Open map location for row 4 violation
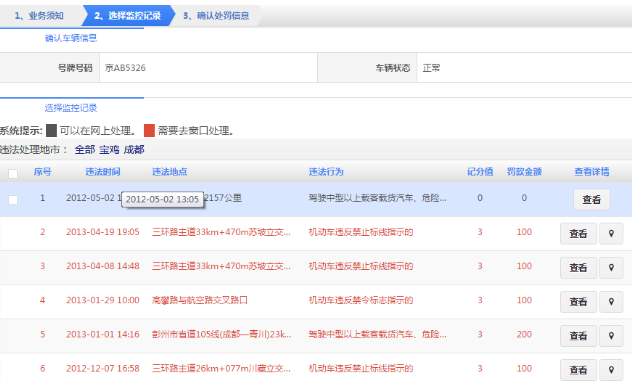632x383 pixels. (611, 302)
